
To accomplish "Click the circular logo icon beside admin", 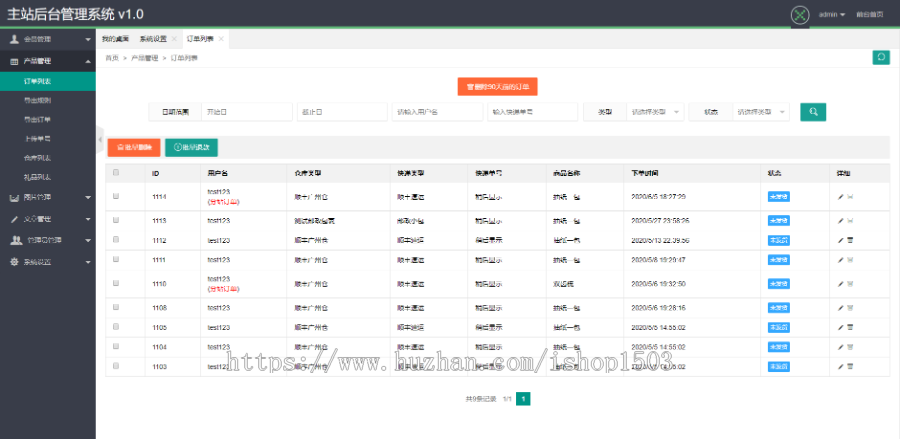I will point(800,15).
